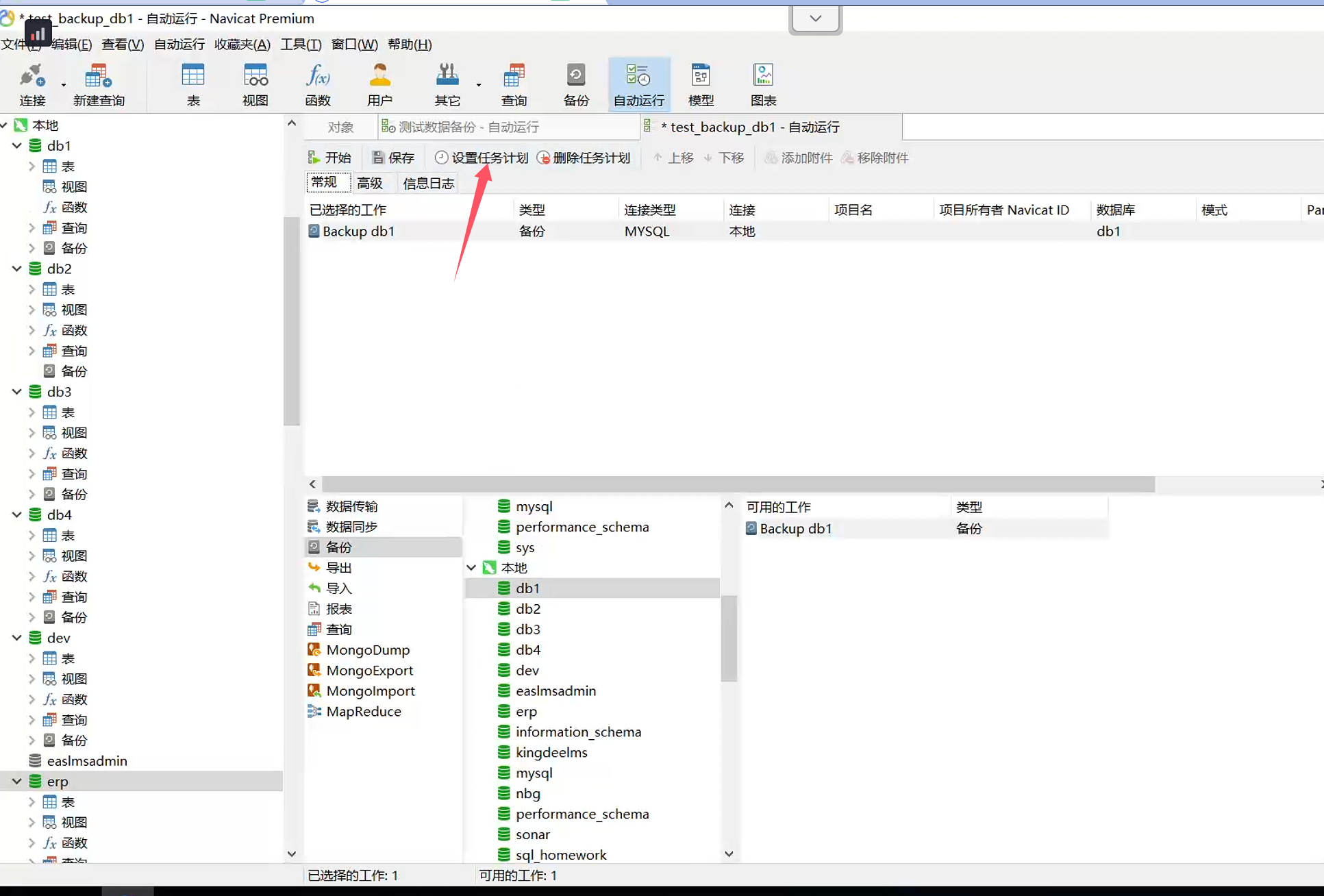This screenshot has height=896, width=1324.
Task: Select the View (视图) toolbar icon
Action: click(255, 84)
